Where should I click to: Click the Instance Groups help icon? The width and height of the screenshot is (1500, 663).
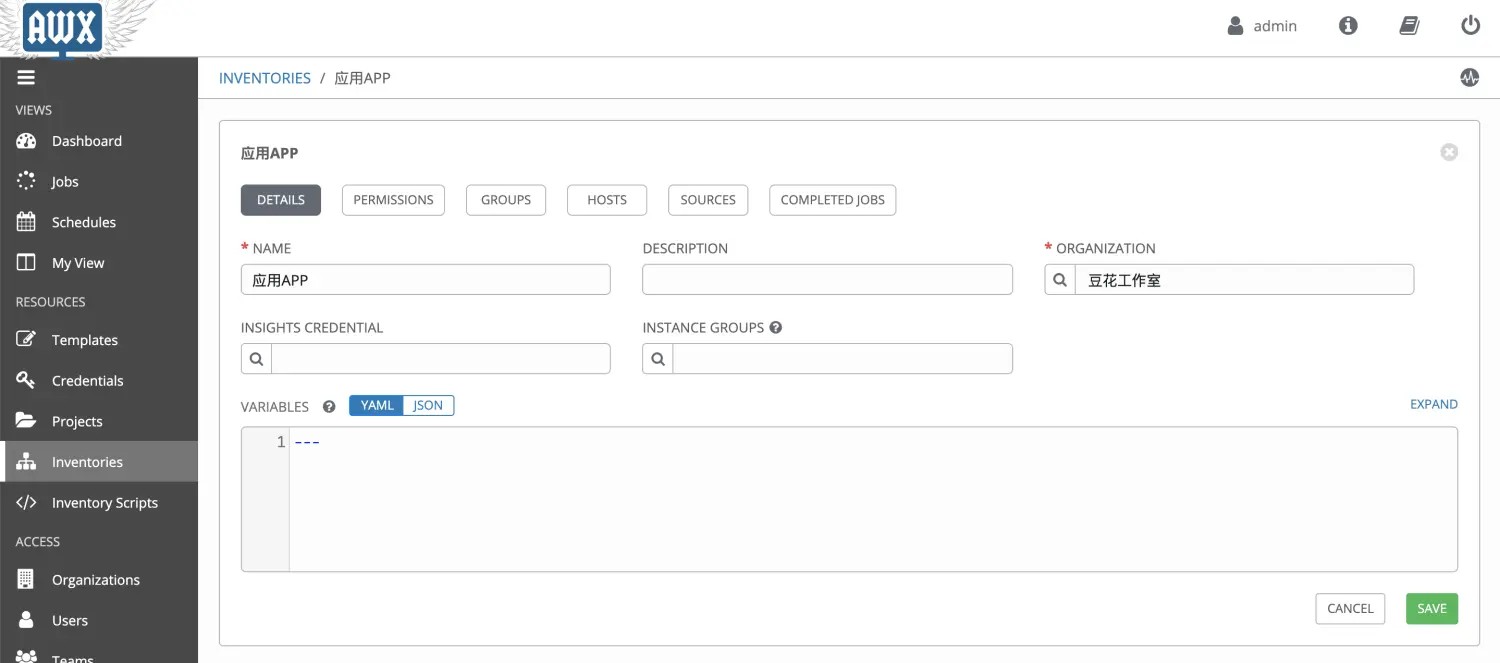click(x=776, y=327)
